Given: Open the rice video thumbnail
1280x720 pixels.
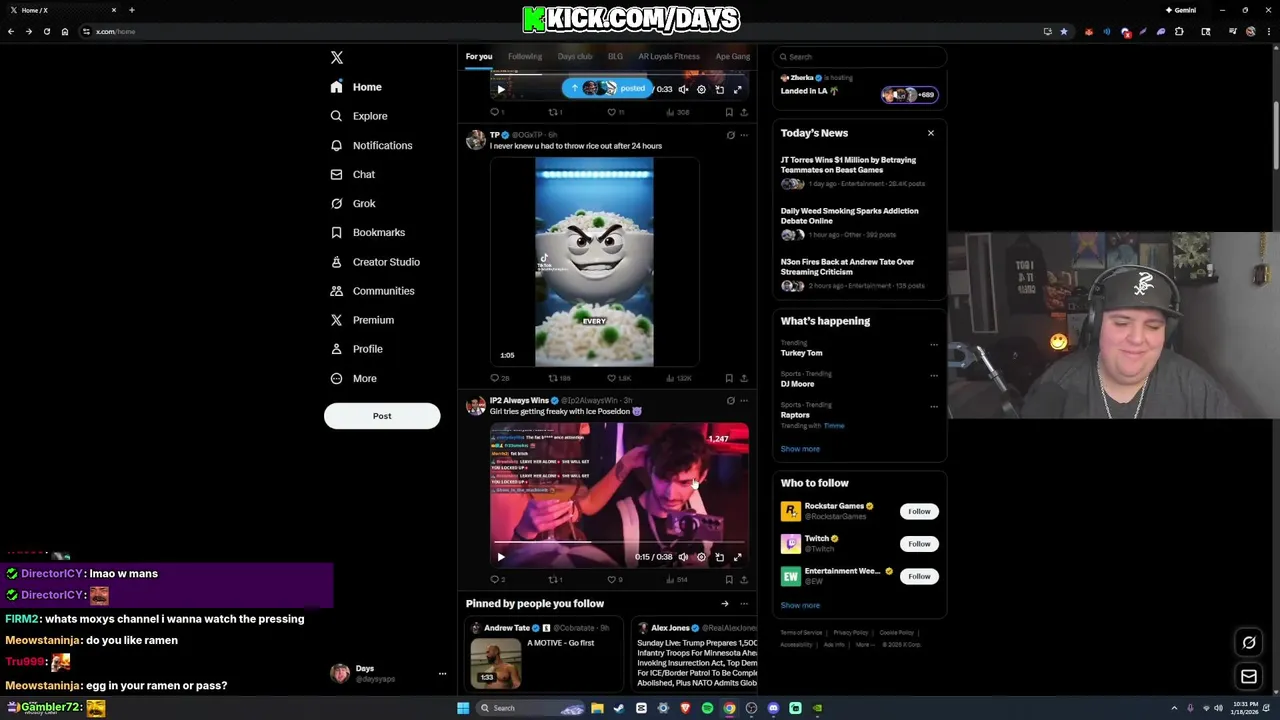Looking at the screenshot, I should (594, 262).
